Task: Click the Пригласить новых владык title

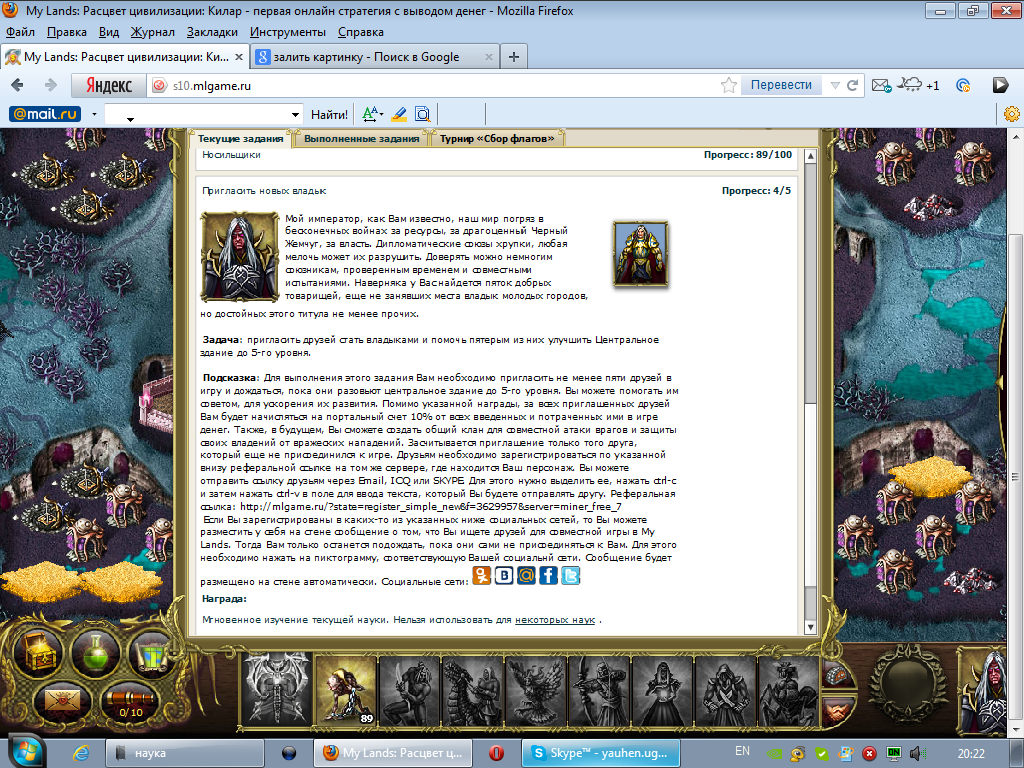Action: pyautogui.click(x=264, y=191)
